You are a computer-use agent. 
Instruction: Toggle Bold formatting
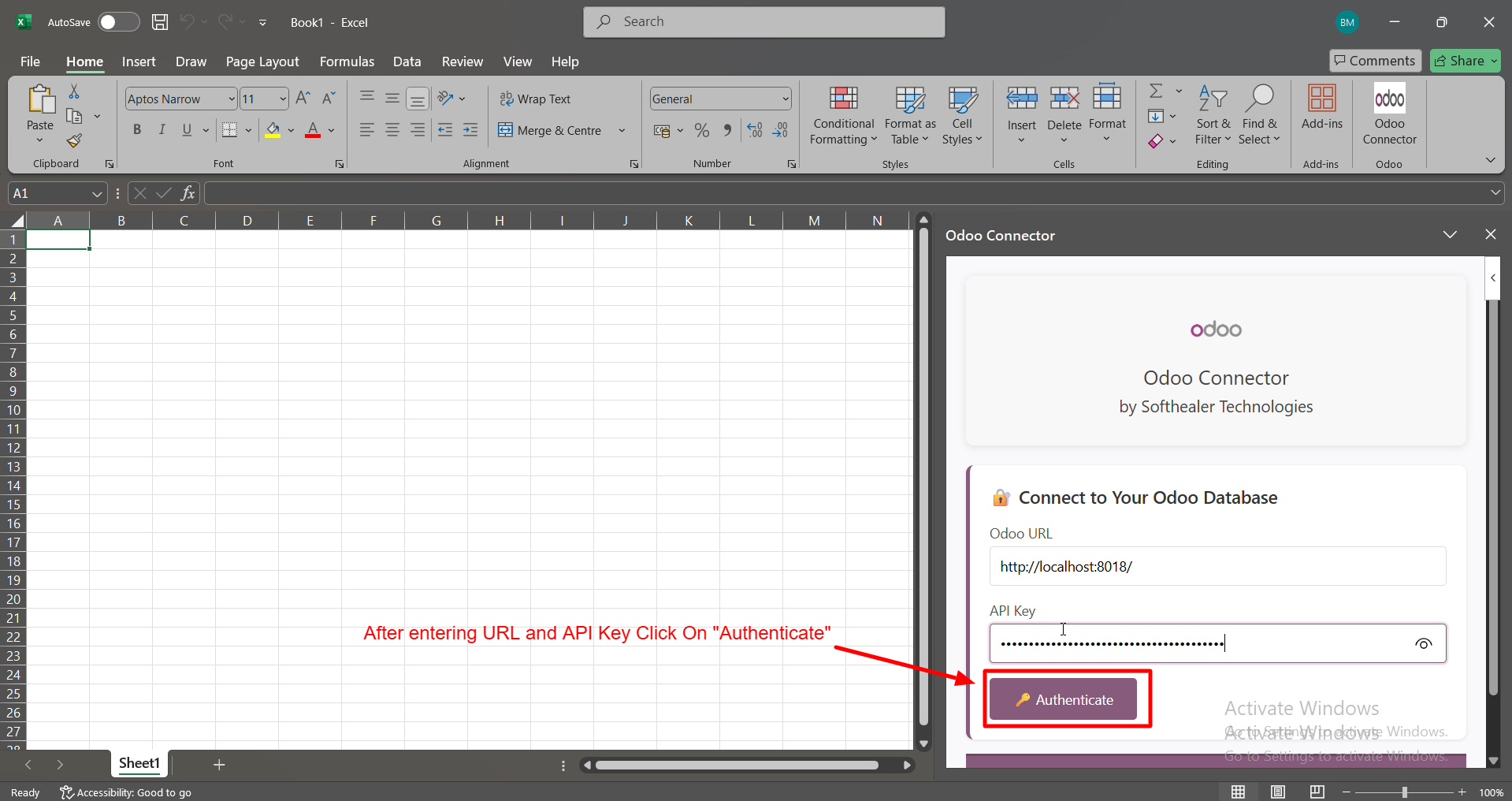pyautogui.click(x=137, y=130)
